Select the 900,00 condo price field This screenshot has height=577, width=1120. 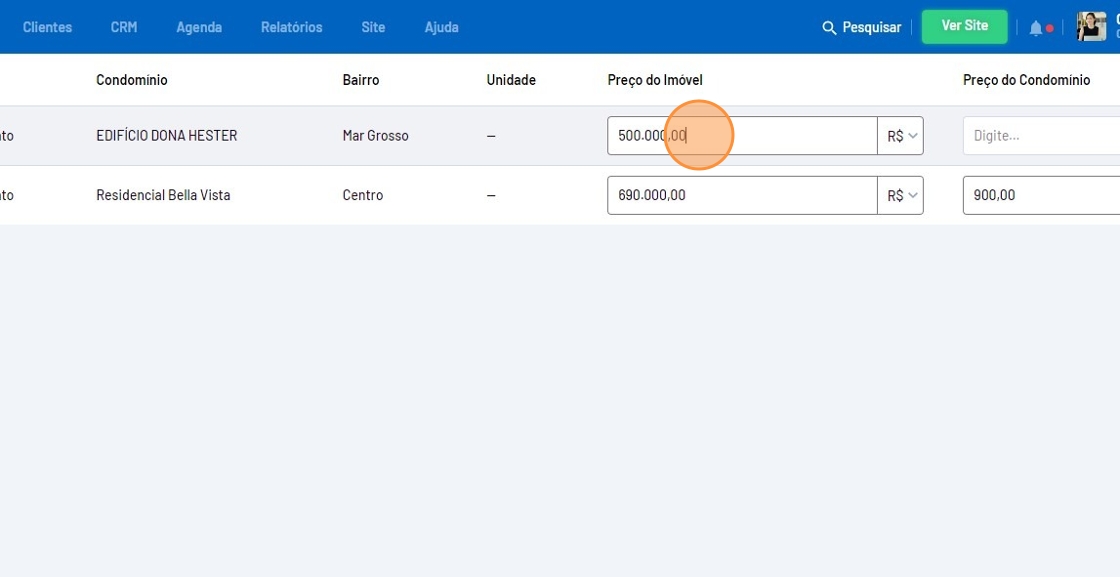click(1040, 196)
